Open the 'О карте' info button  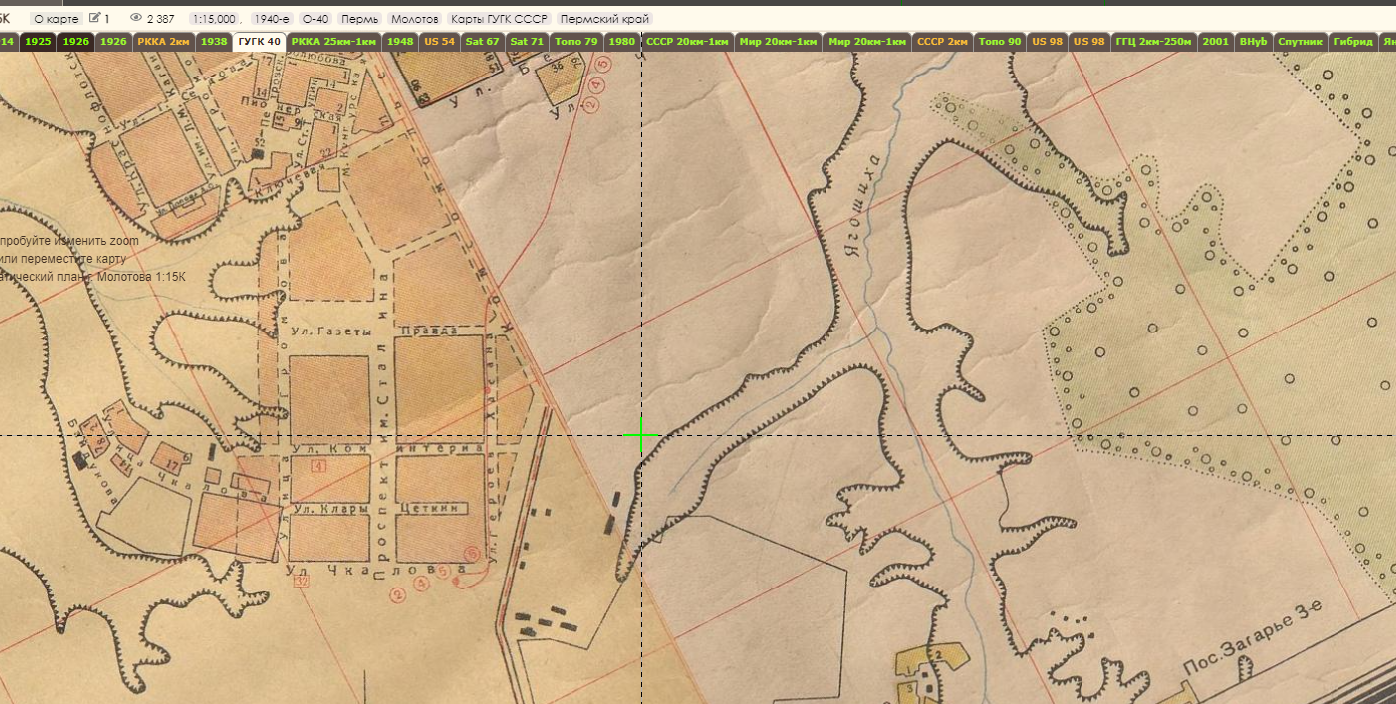pyautogui.click(x=56, y=19)
